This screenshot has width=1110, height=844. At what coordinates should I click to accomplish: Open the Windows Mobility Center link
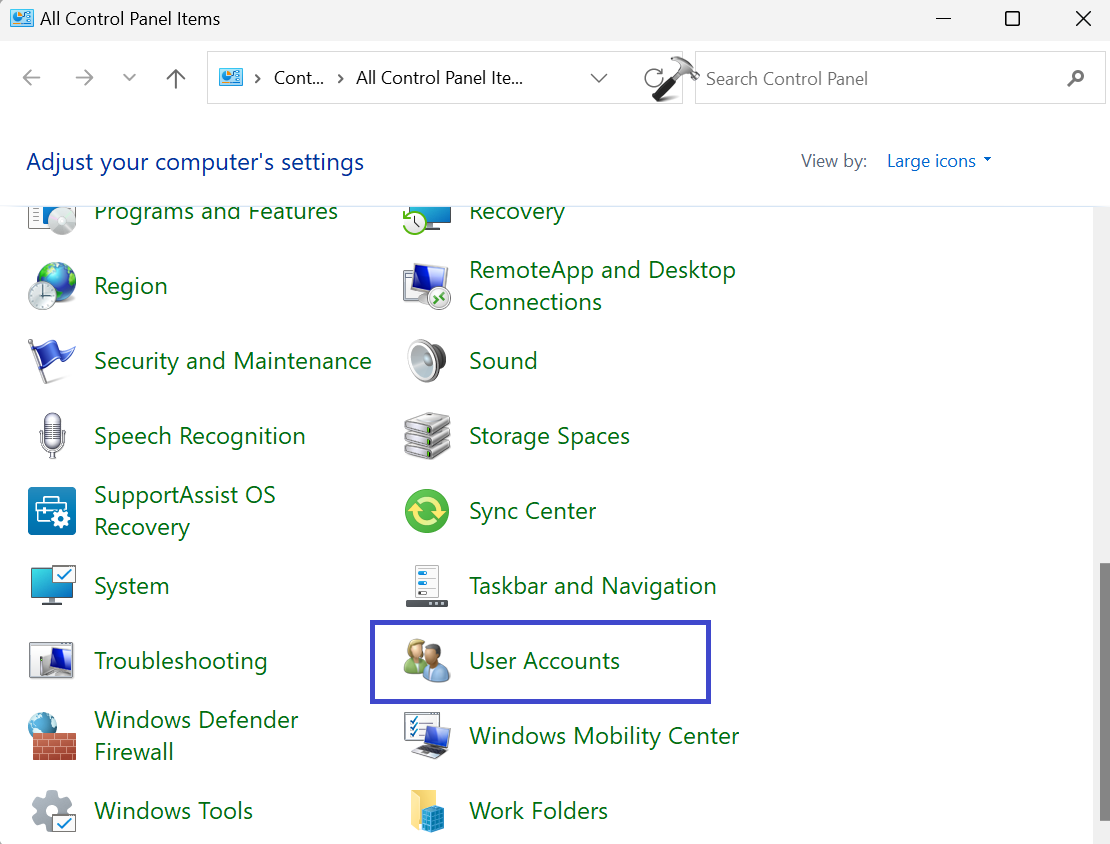604,736
